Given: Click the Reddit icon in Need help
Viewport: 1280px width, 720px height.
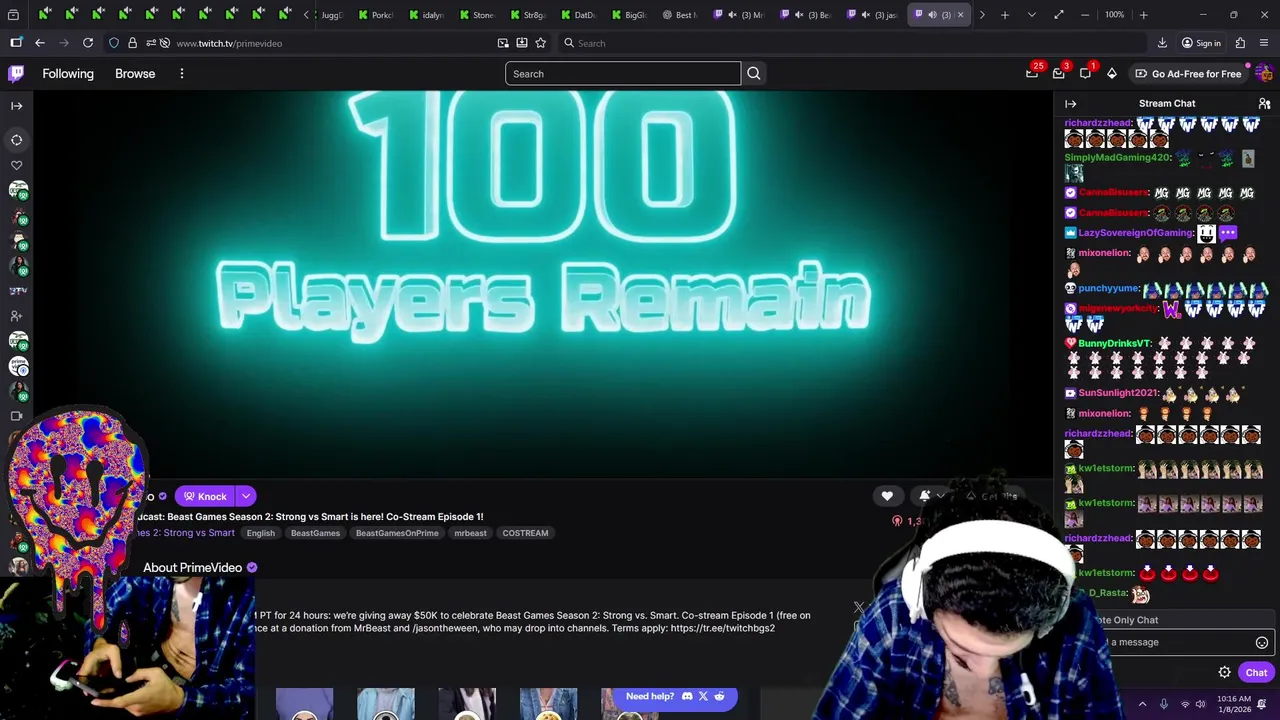Looking at the screenshot, I should pyautogui.click(x=719, y=696).
